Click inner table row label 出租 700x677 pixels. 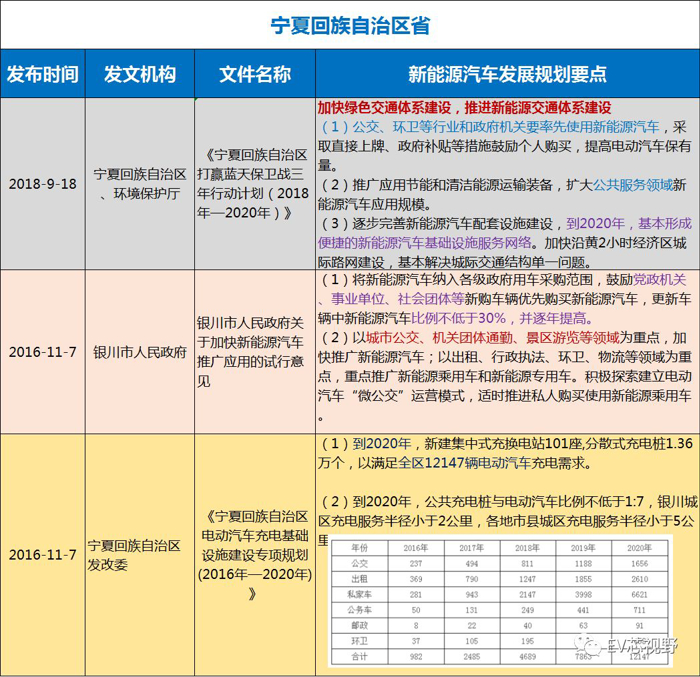click(359, 579)
